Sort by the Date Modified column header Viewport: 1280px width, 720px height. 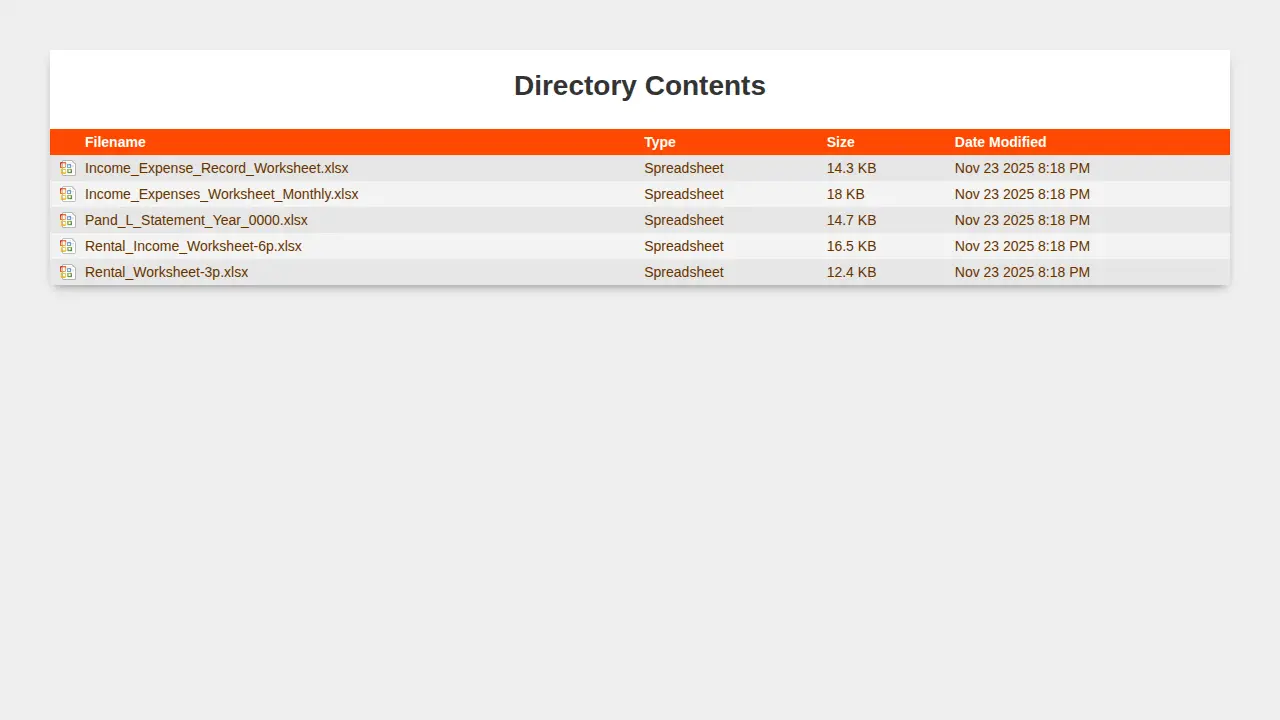(1000, 142)
